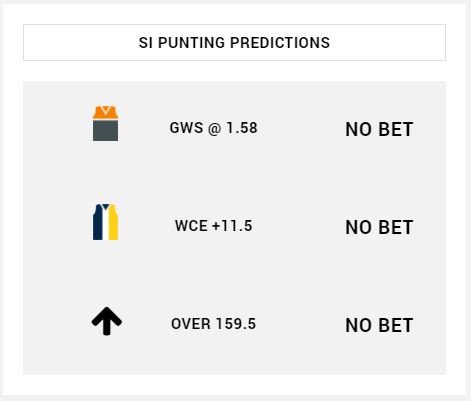The width and height of the screenshot is (471, 401).
Task: Click the GWS orange and charcoal jersey icon
Action: tap(105, 123)
